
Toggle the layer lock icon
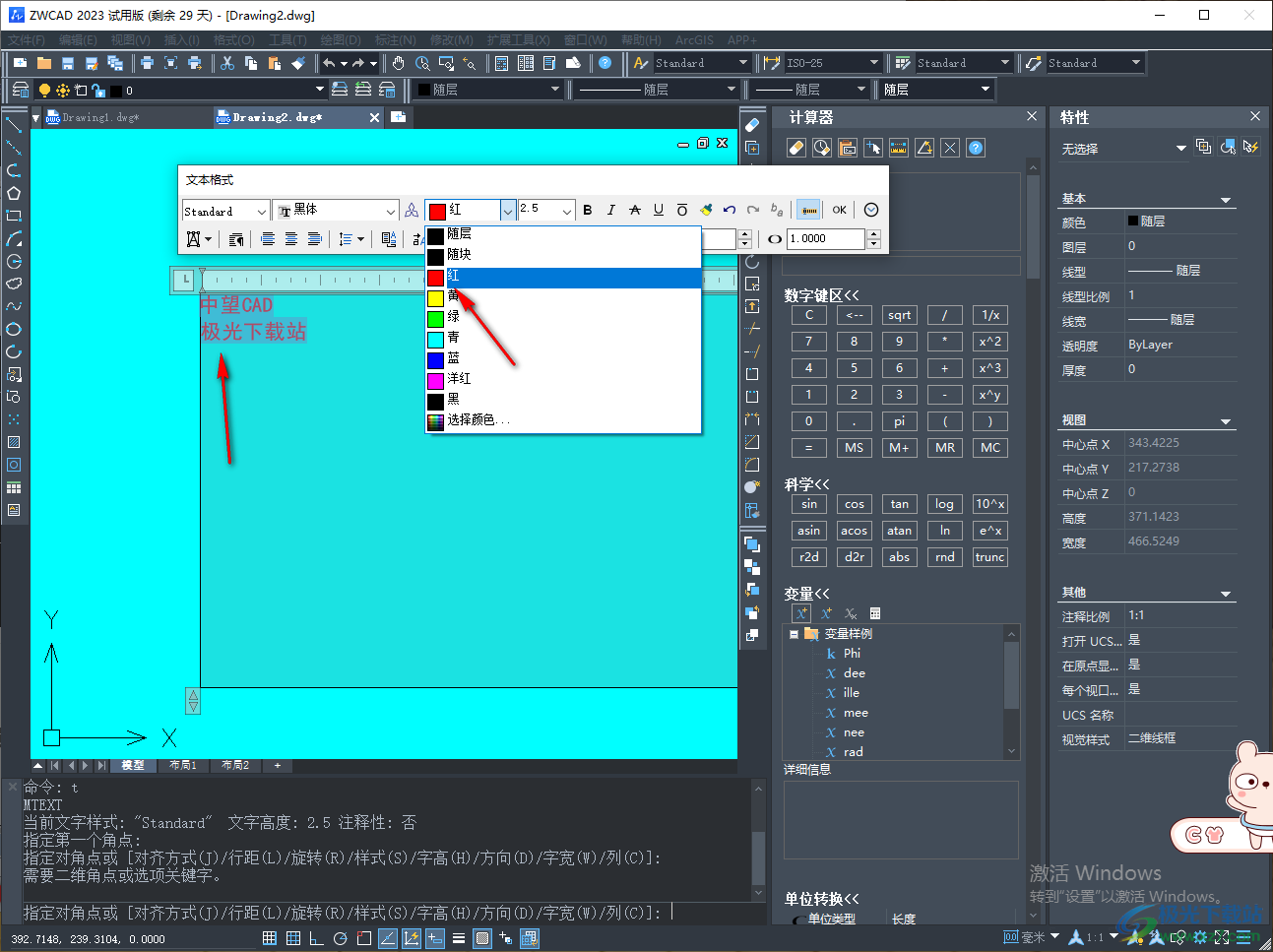click(x=98, y=90)
